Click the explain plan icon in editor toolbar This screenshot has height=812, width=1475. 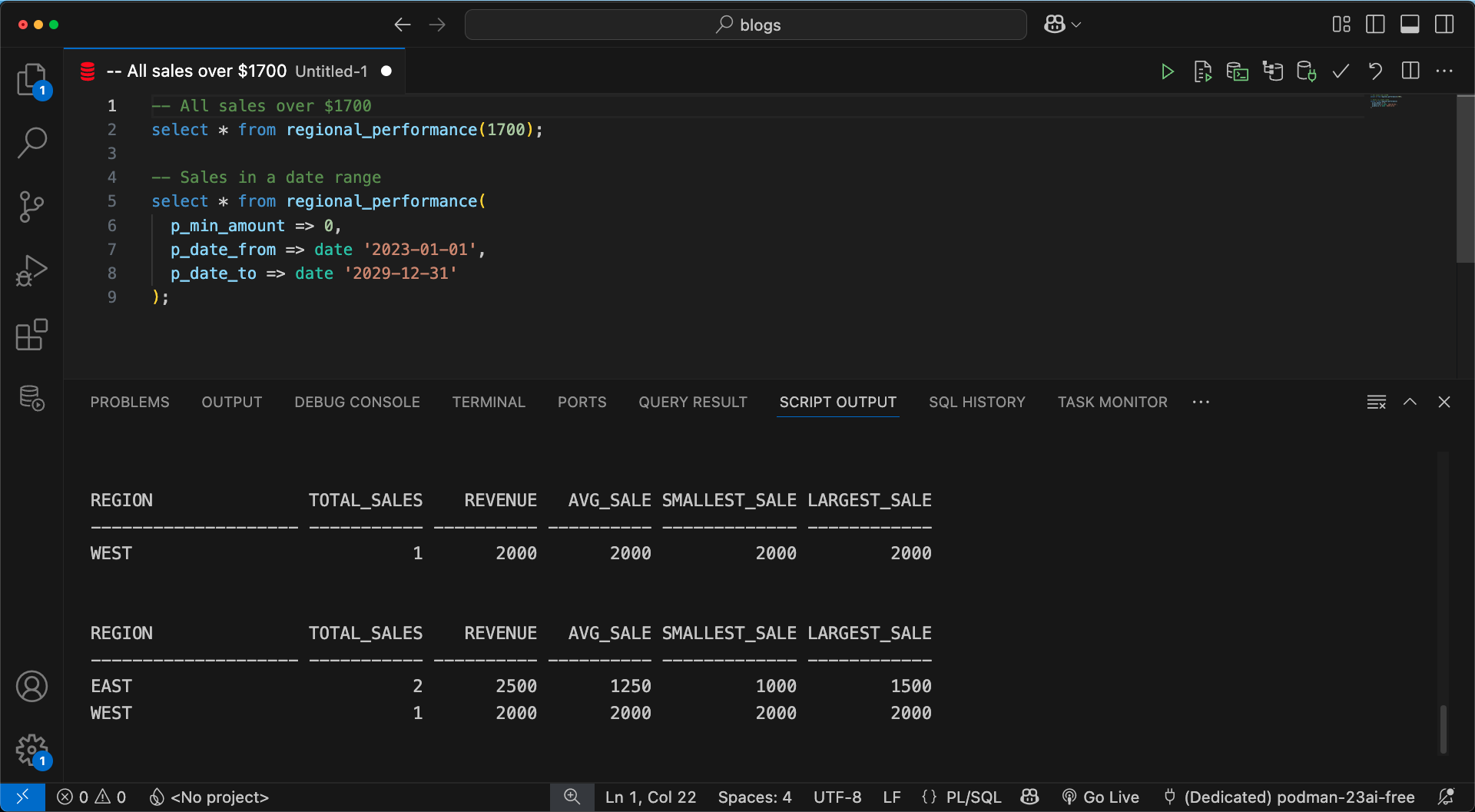tap(1272, 71)
